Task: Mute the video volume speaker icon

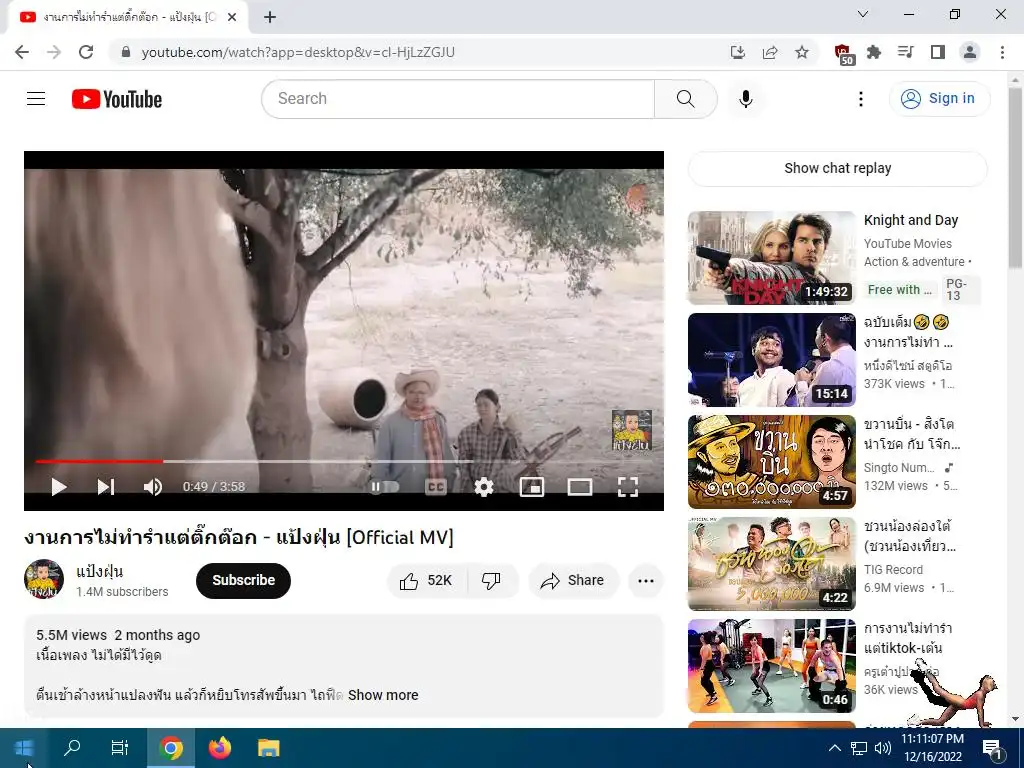Action: click(153, 487)
